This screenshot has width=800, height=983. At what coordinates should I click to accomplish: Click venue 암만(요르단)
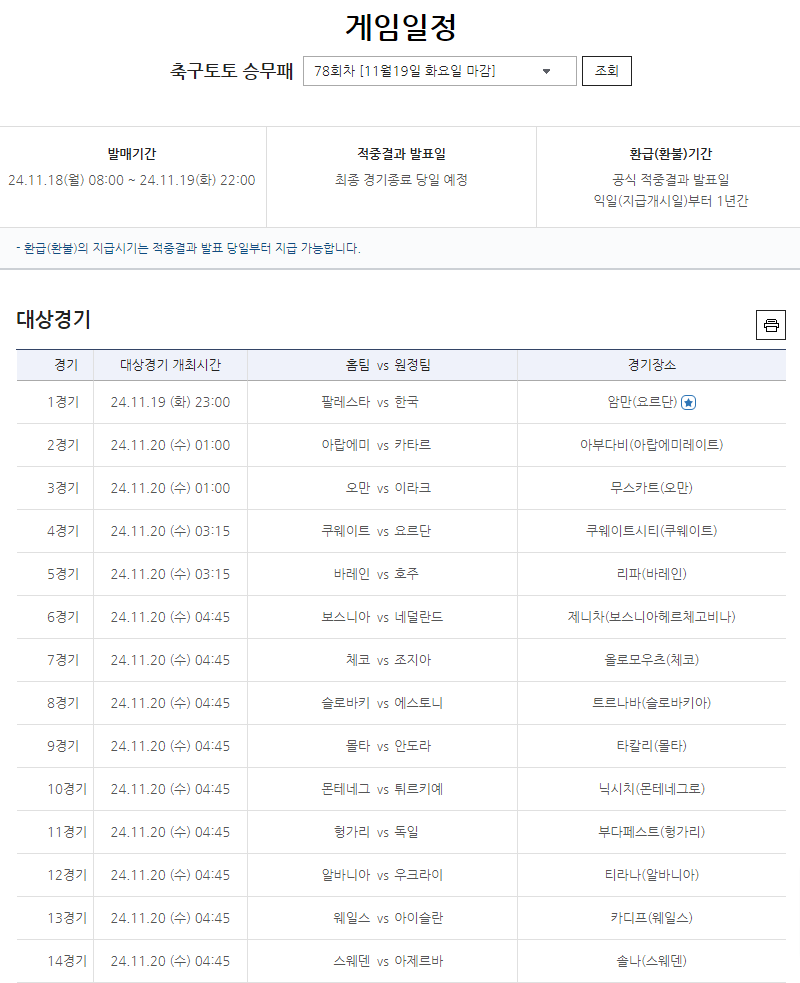click(x=642, y=402)
